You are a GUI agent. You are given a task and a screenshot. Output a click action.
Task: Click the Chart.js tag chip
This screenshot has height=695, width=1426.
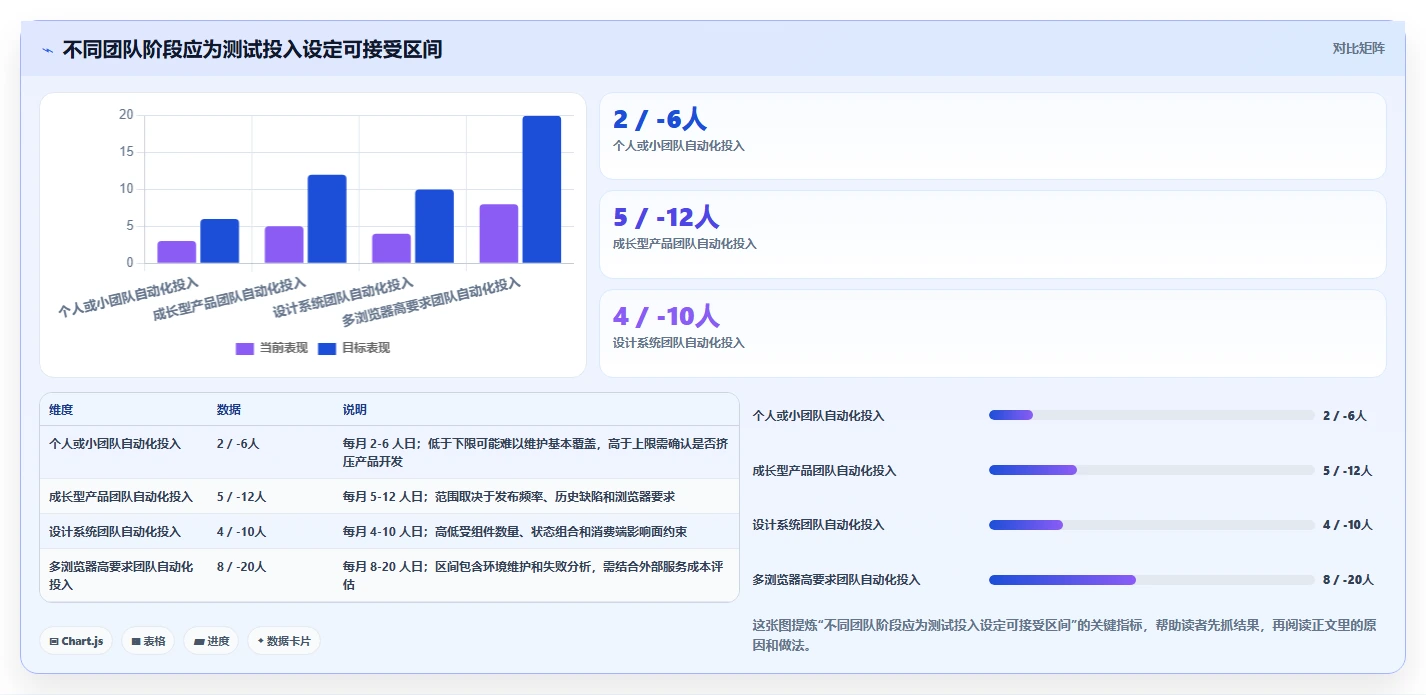click(76, 641)
